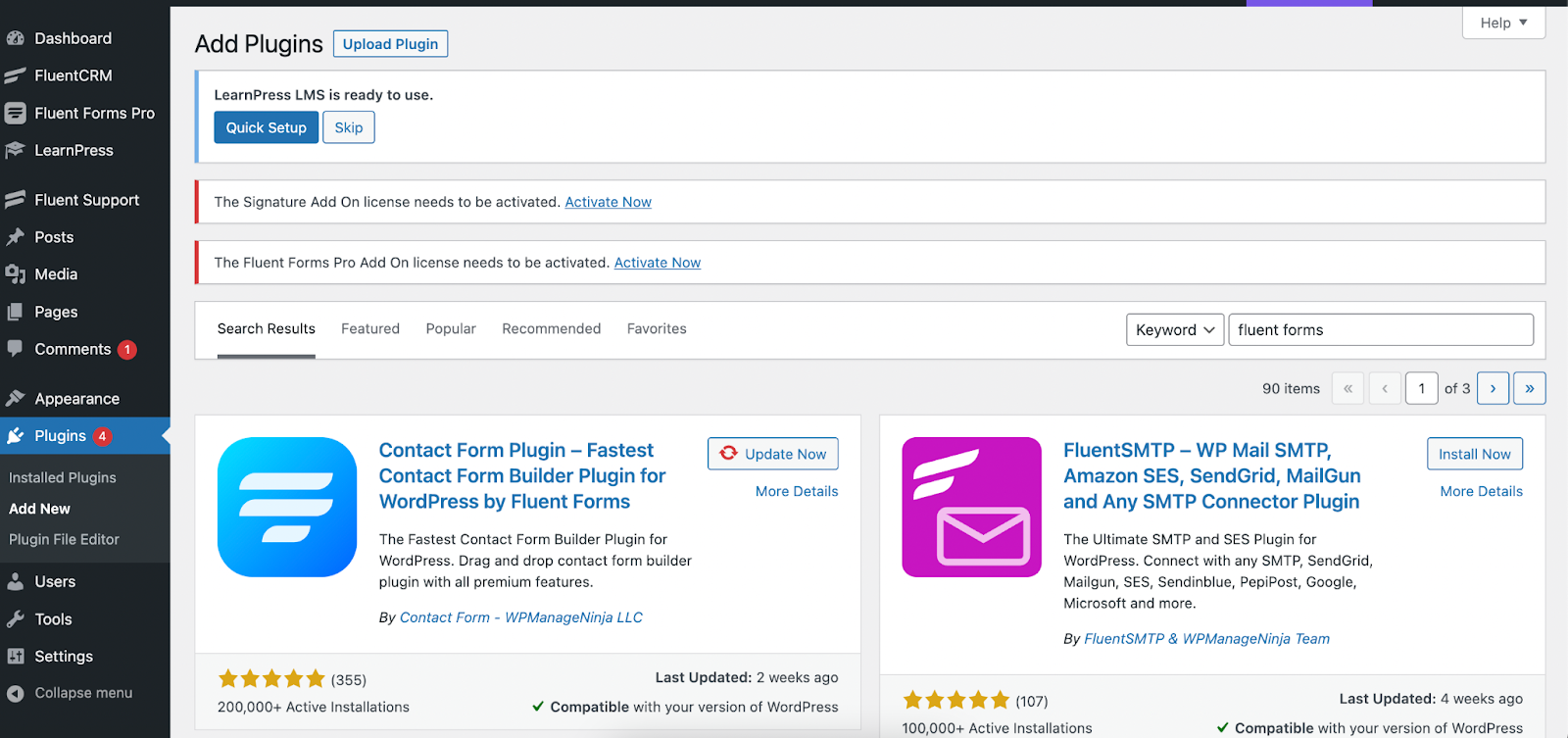Skip the LearnPress setup notice

pyautogui.click(x=349, y=127)
